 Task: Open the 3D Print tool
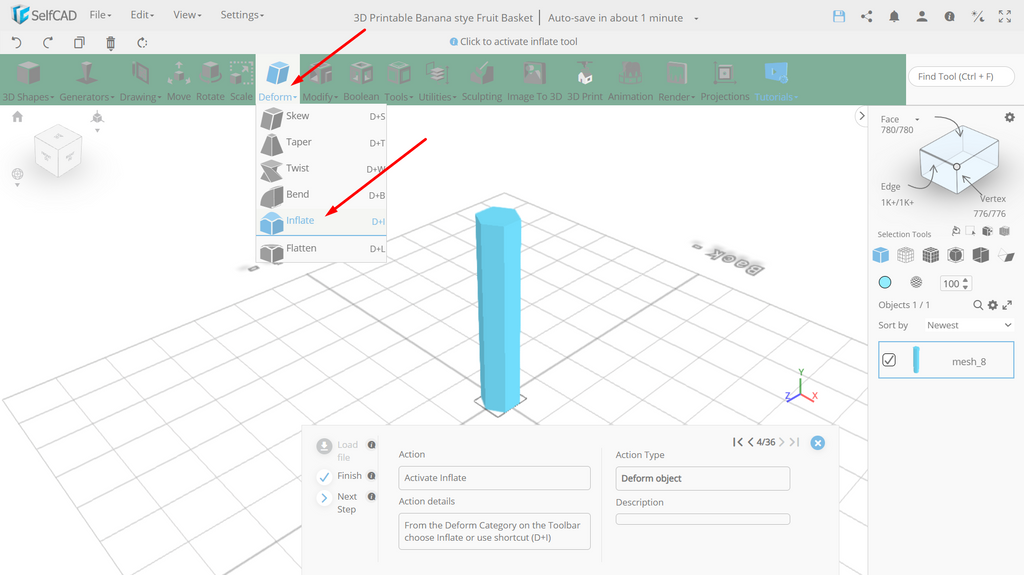tap(584, 81)
